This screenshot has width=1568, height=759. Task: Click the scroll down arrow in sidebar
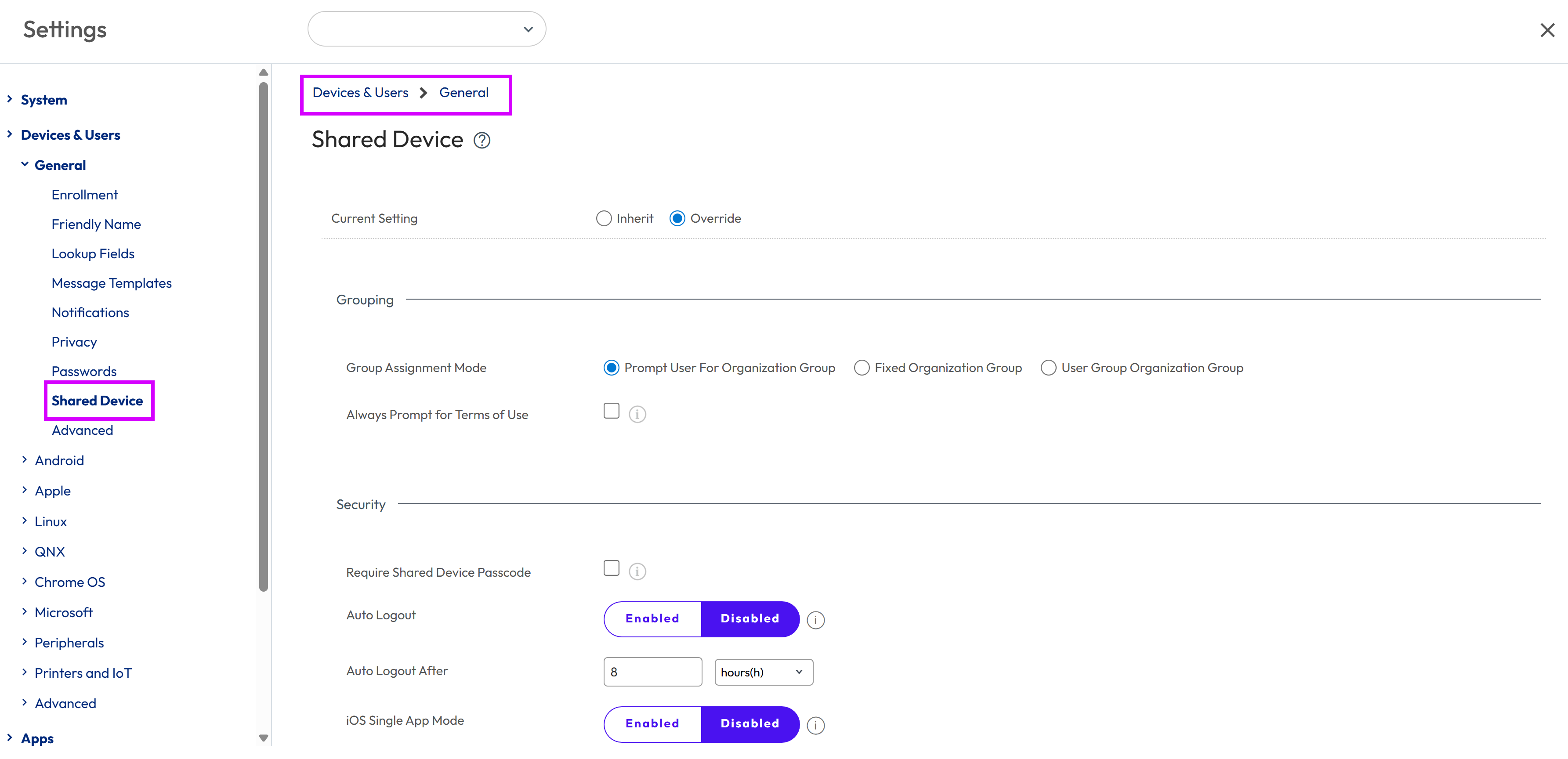[x=263, y=738]
